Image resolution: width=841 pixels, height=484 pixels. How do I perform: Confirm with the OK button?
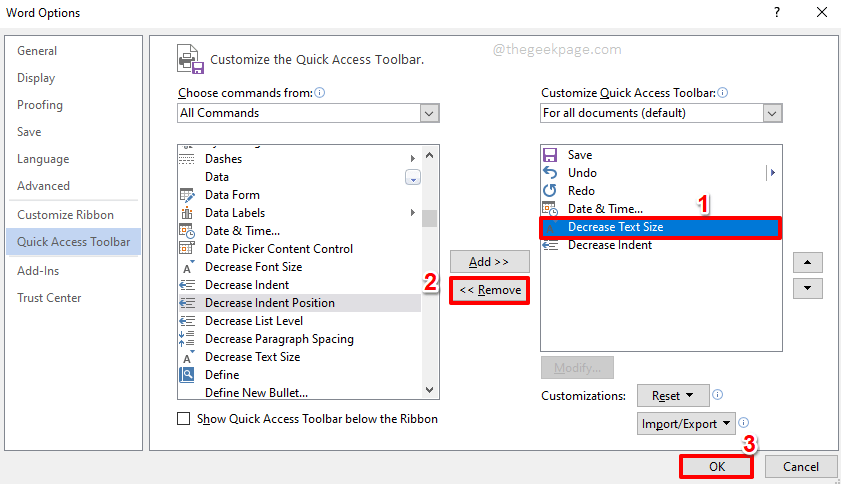[x=716, y=466]
